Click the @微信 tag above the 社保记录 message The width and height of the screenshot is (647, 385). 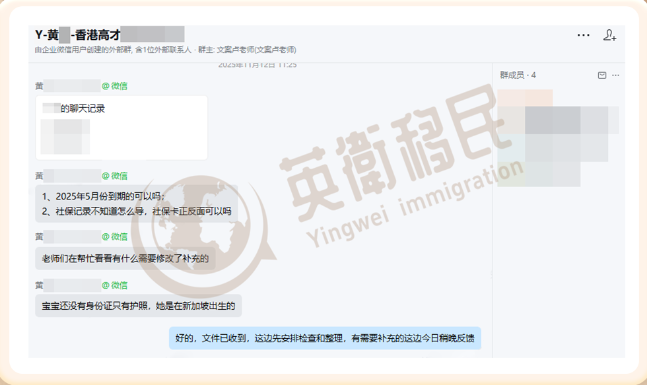(x=114, y=176)
